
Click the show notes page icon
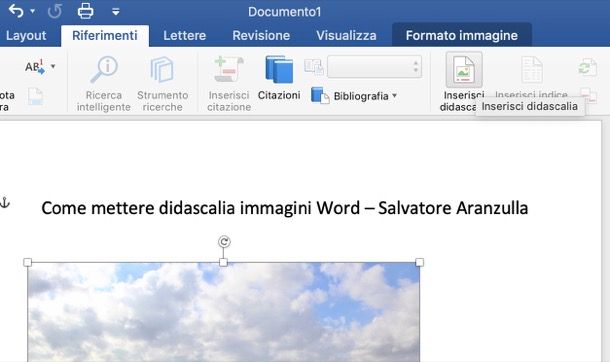[35, 97]
